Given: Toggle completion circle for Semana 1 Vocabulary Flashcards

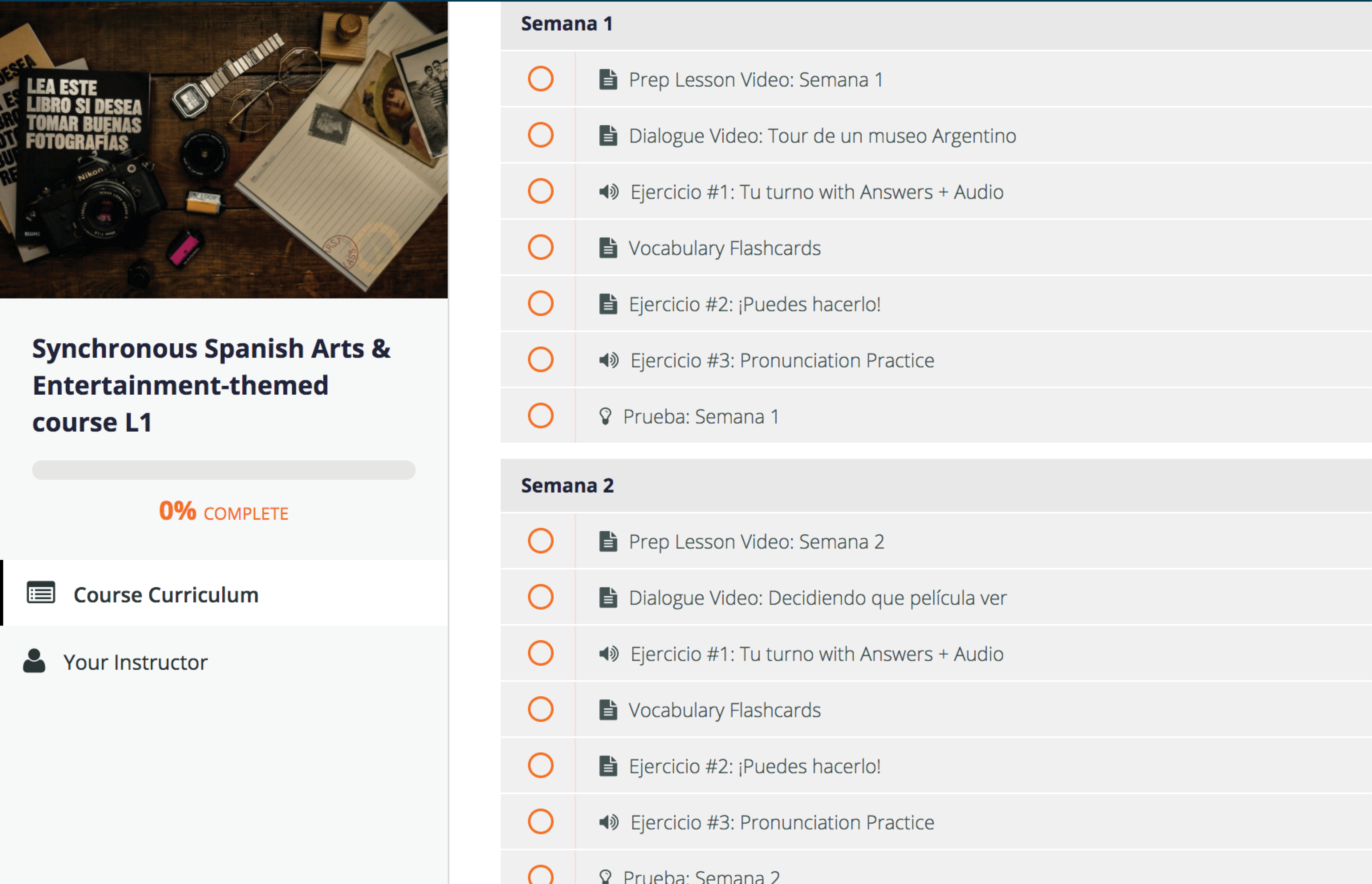Looking at the screenshot, I should (x=540, y=248).
